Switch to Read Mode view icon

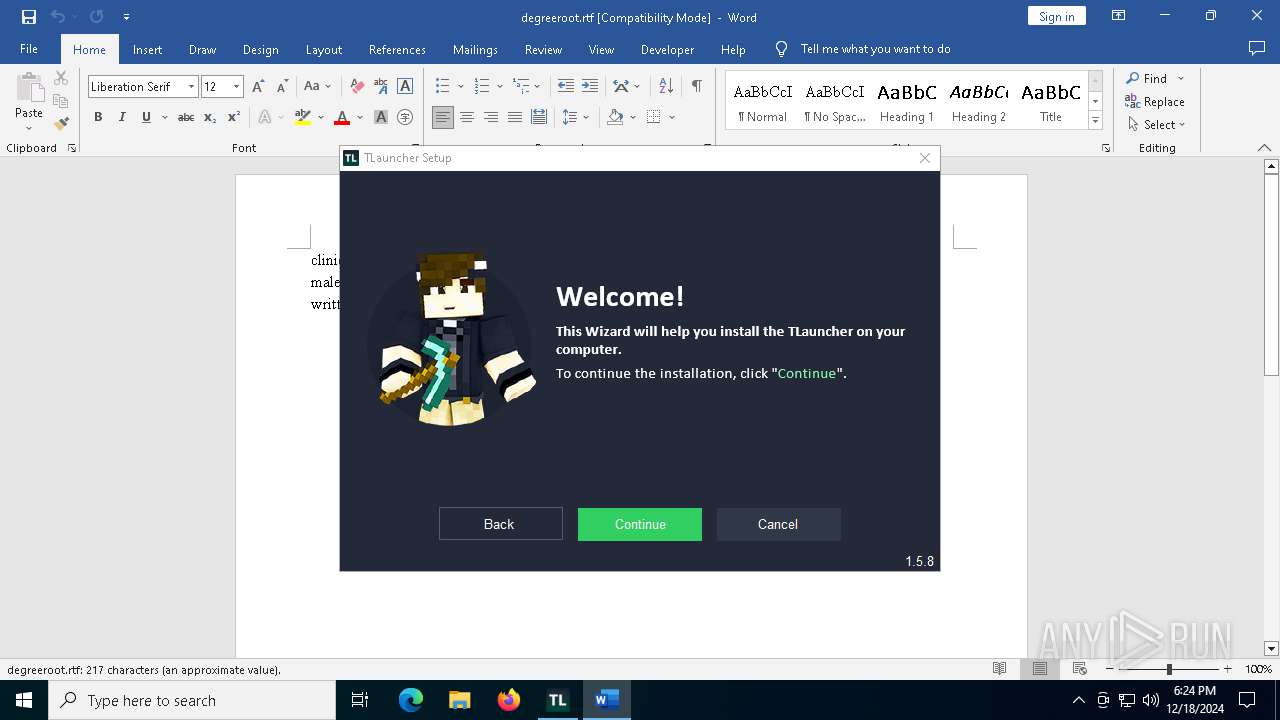[999, 669]
